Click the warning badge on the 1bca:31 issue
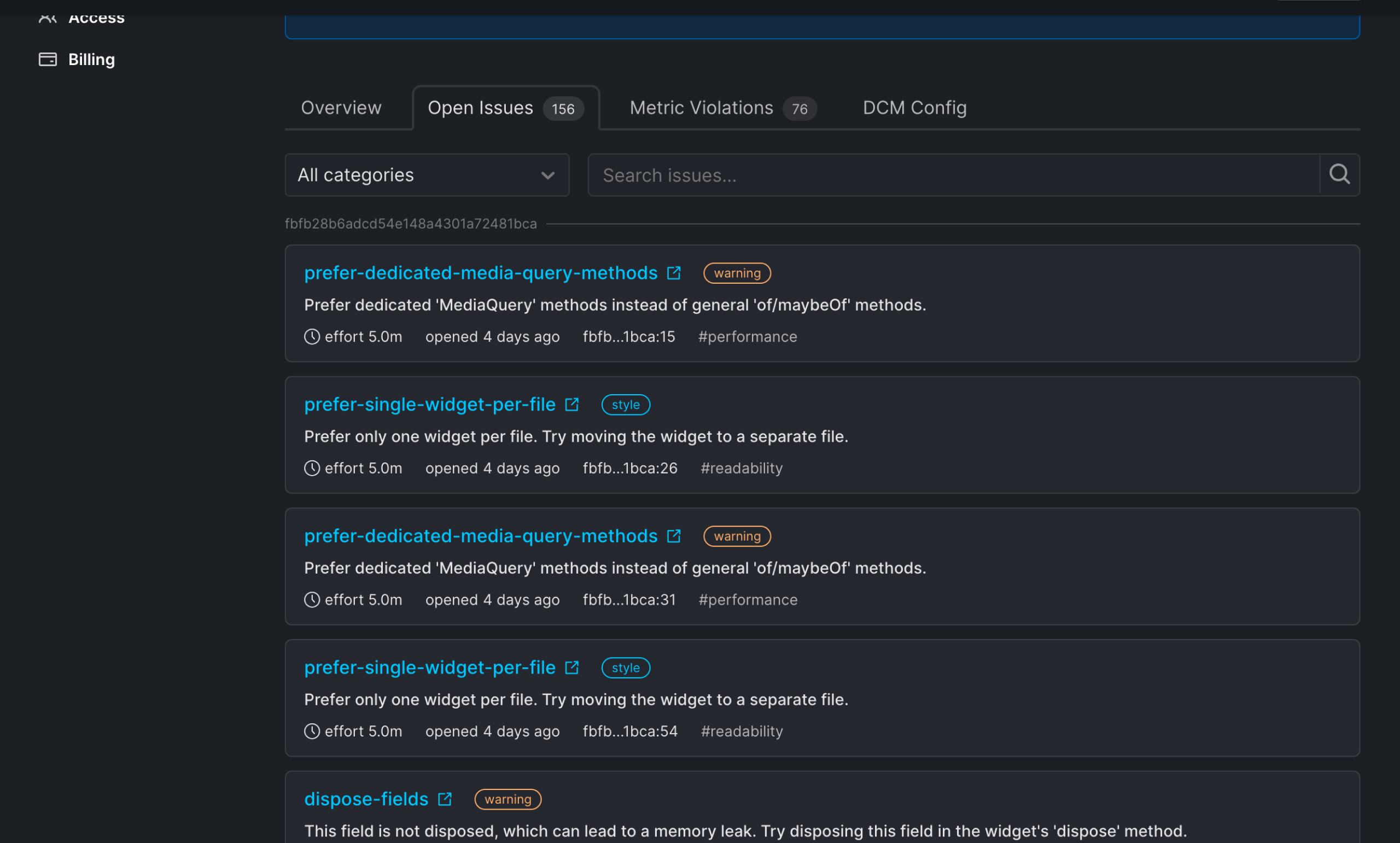1400x843 pixels. [737, 536]
